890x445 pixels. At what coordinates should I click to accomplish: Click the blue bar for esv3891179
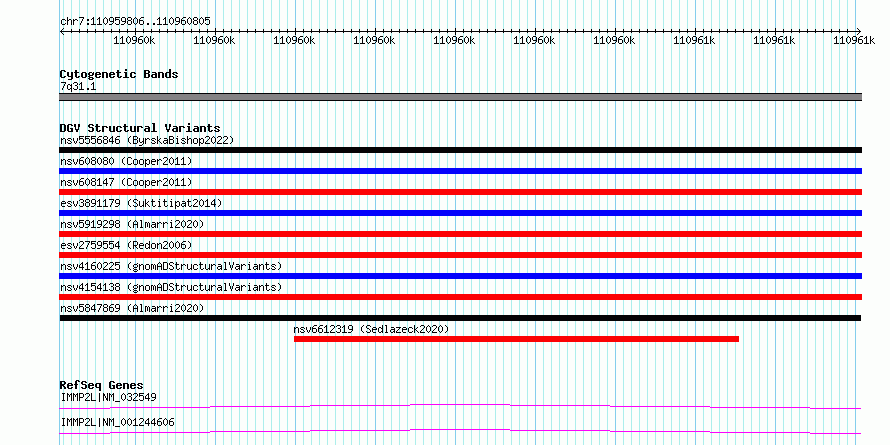pos(460,213)
